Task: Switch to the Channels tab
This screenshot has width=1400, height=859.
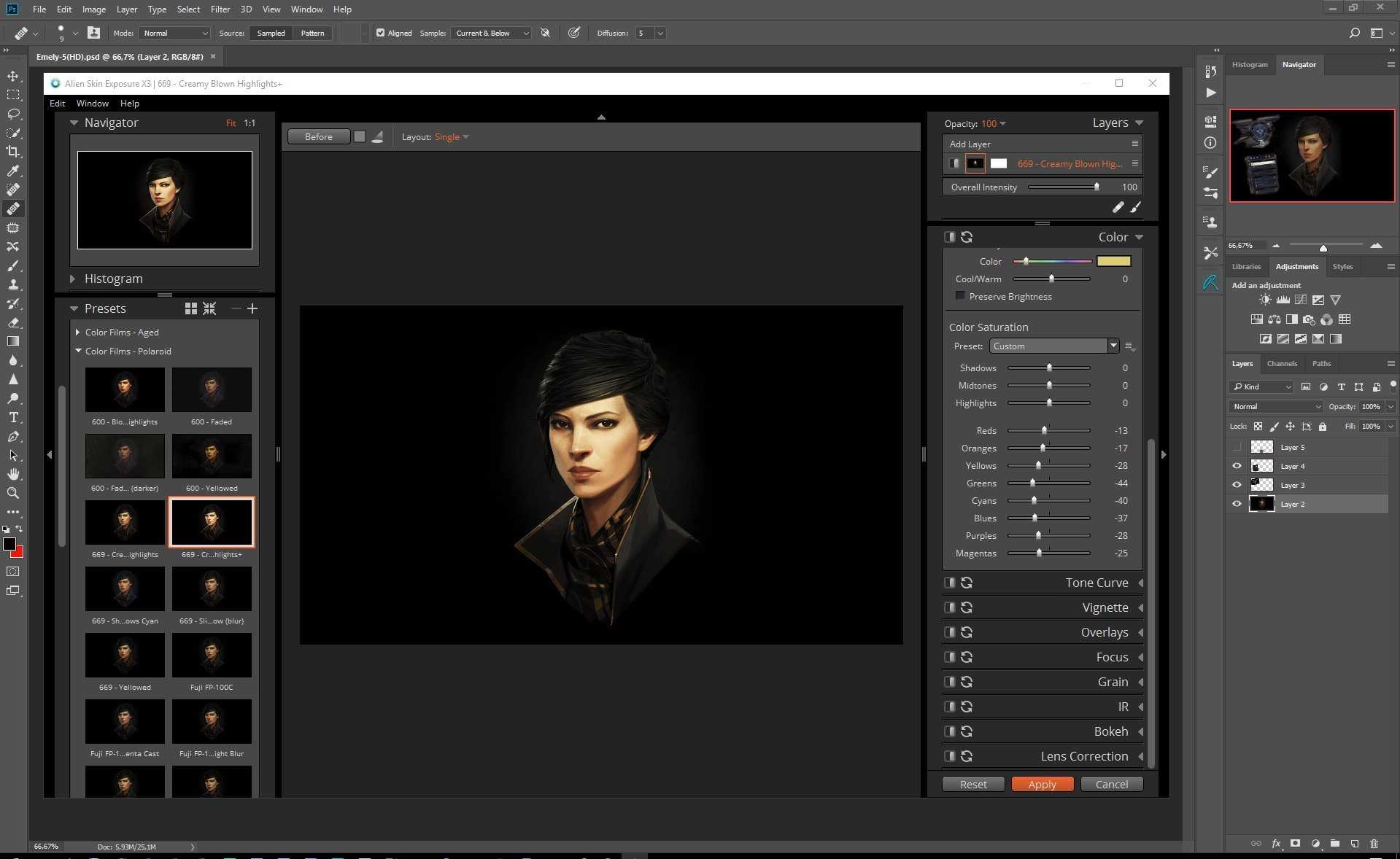Action: (1282, 363)
